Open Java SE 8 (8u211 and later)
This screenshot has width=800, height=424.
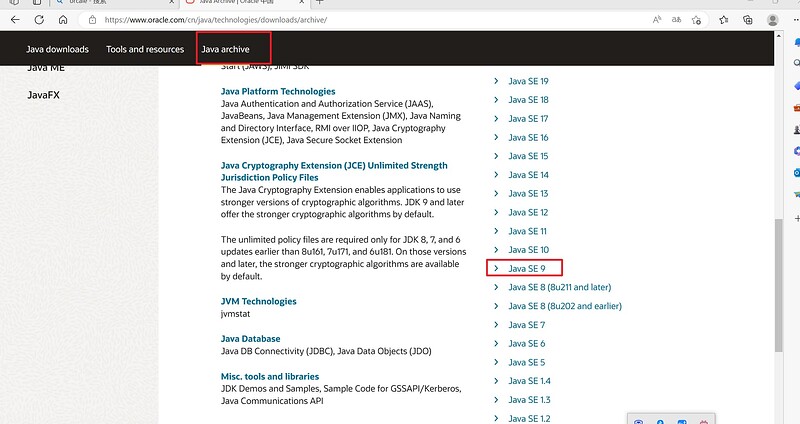pyautogui.click(x=559, y=287)
